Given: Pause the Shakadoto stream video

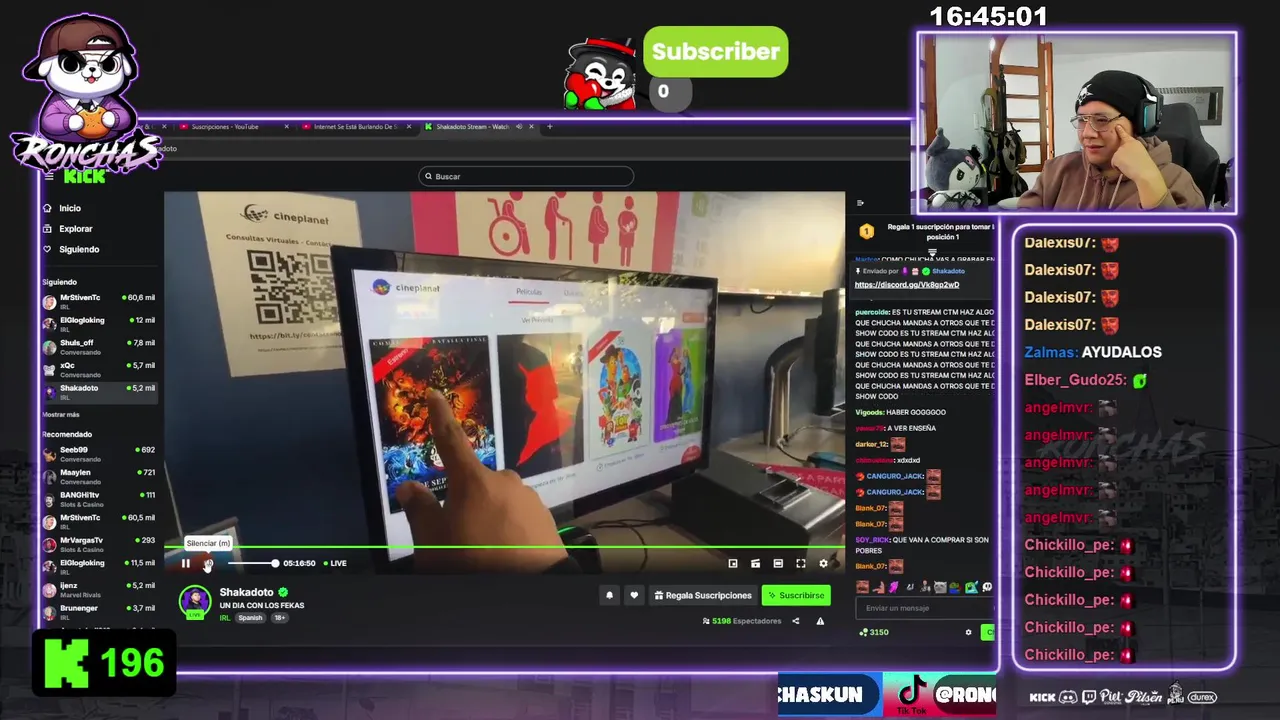Looking at the screenshot, I should (x=186, y=563).
